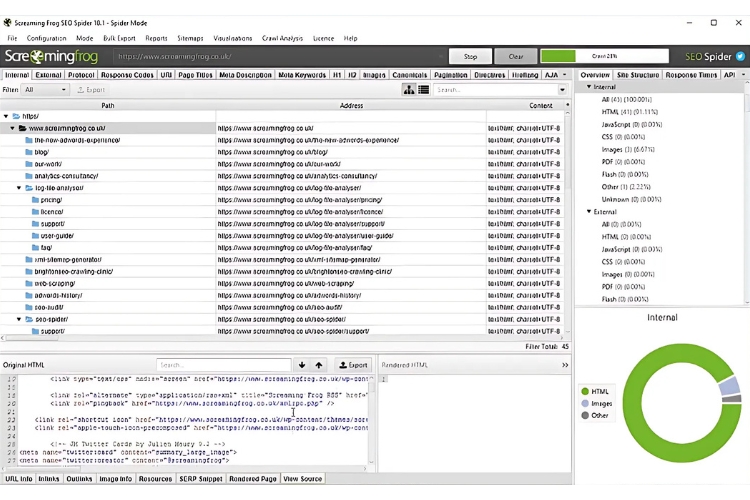
Task: Click the seo-audit/ folder icon
Action: coord(29,308)
